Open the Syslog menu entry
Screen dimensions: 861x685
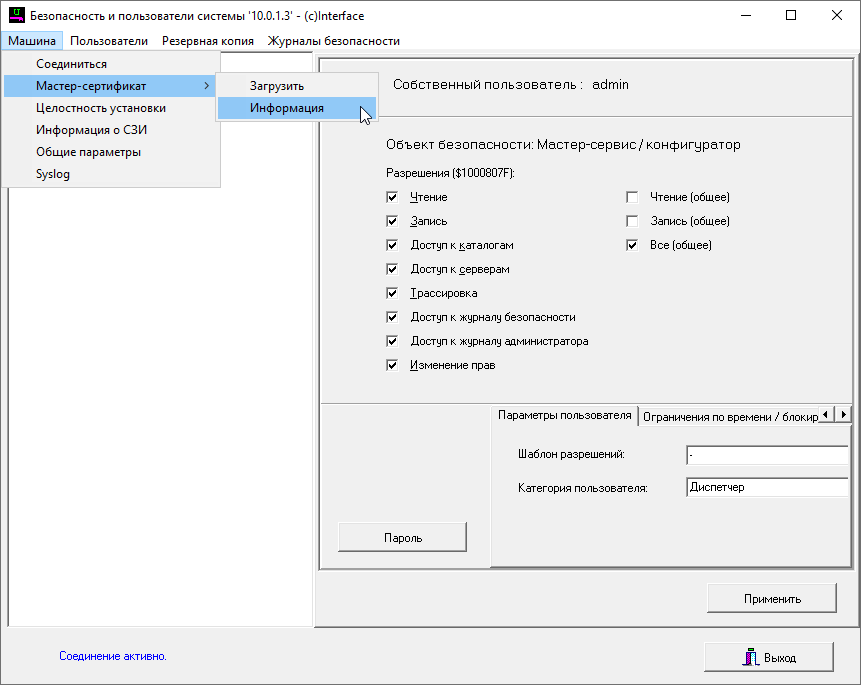click(x=53, y=174)
